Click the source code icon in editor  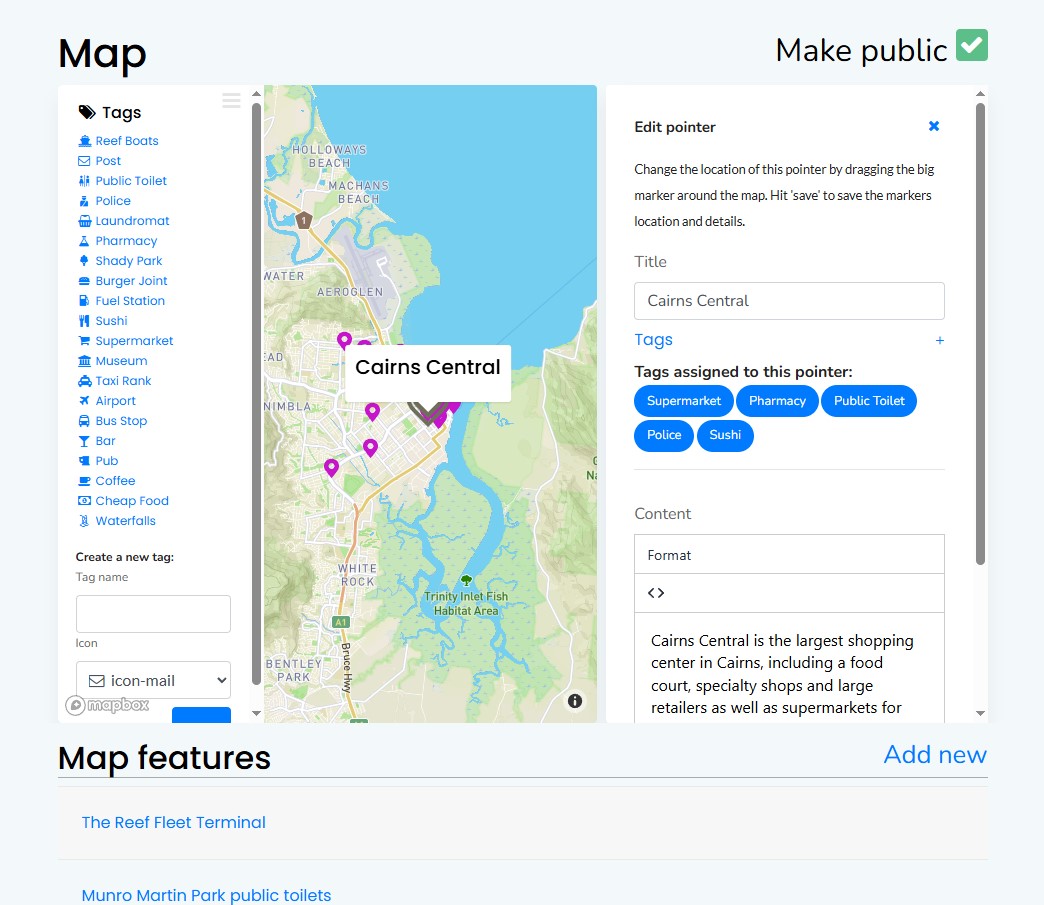[x=656, y=593]
